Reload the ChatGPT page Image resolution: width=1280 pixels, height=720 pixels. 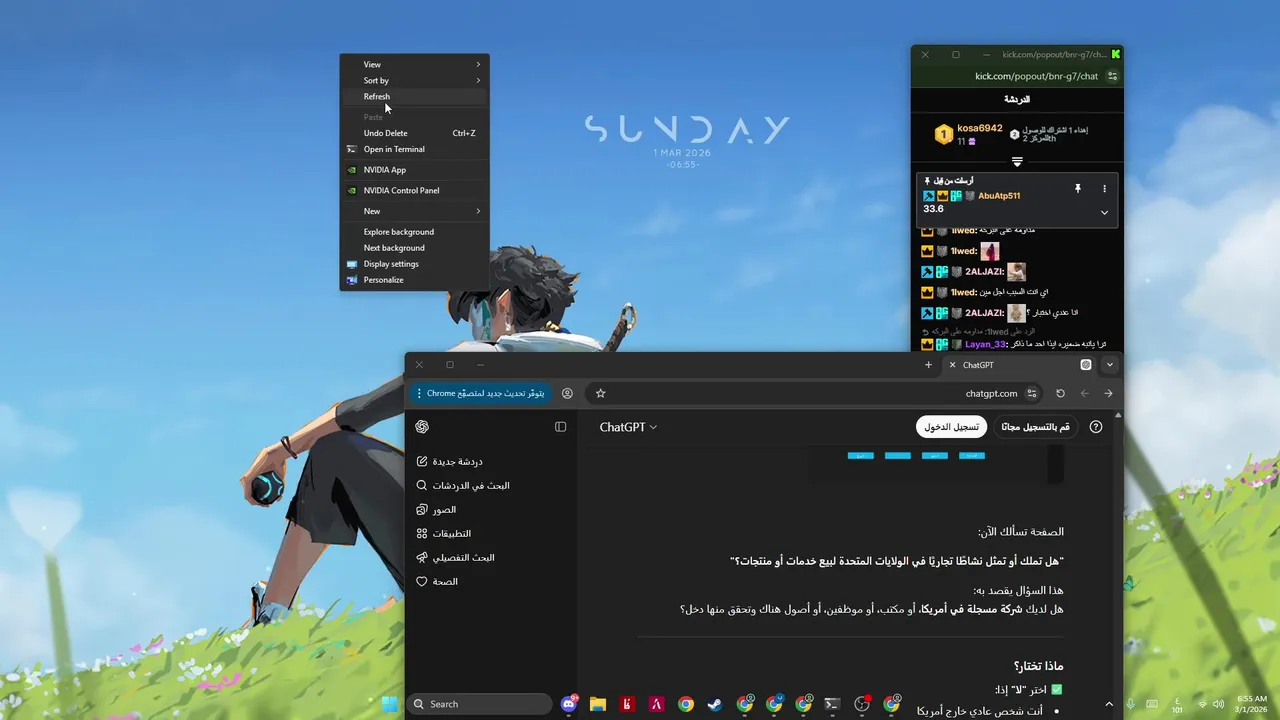(1060, 393)
